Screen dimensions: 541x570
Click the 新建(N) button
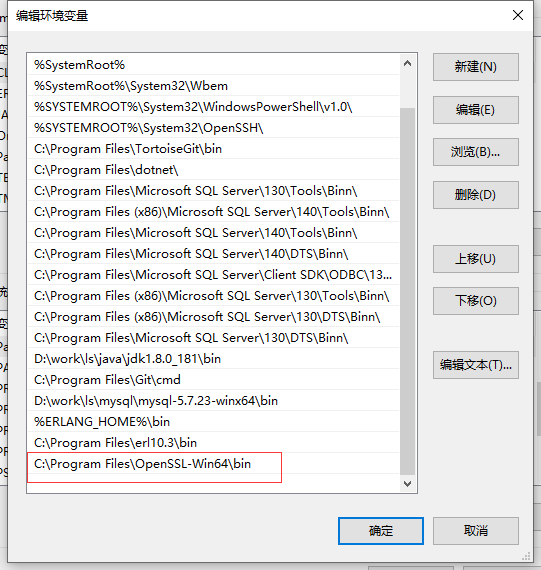(x=476, y=67)
